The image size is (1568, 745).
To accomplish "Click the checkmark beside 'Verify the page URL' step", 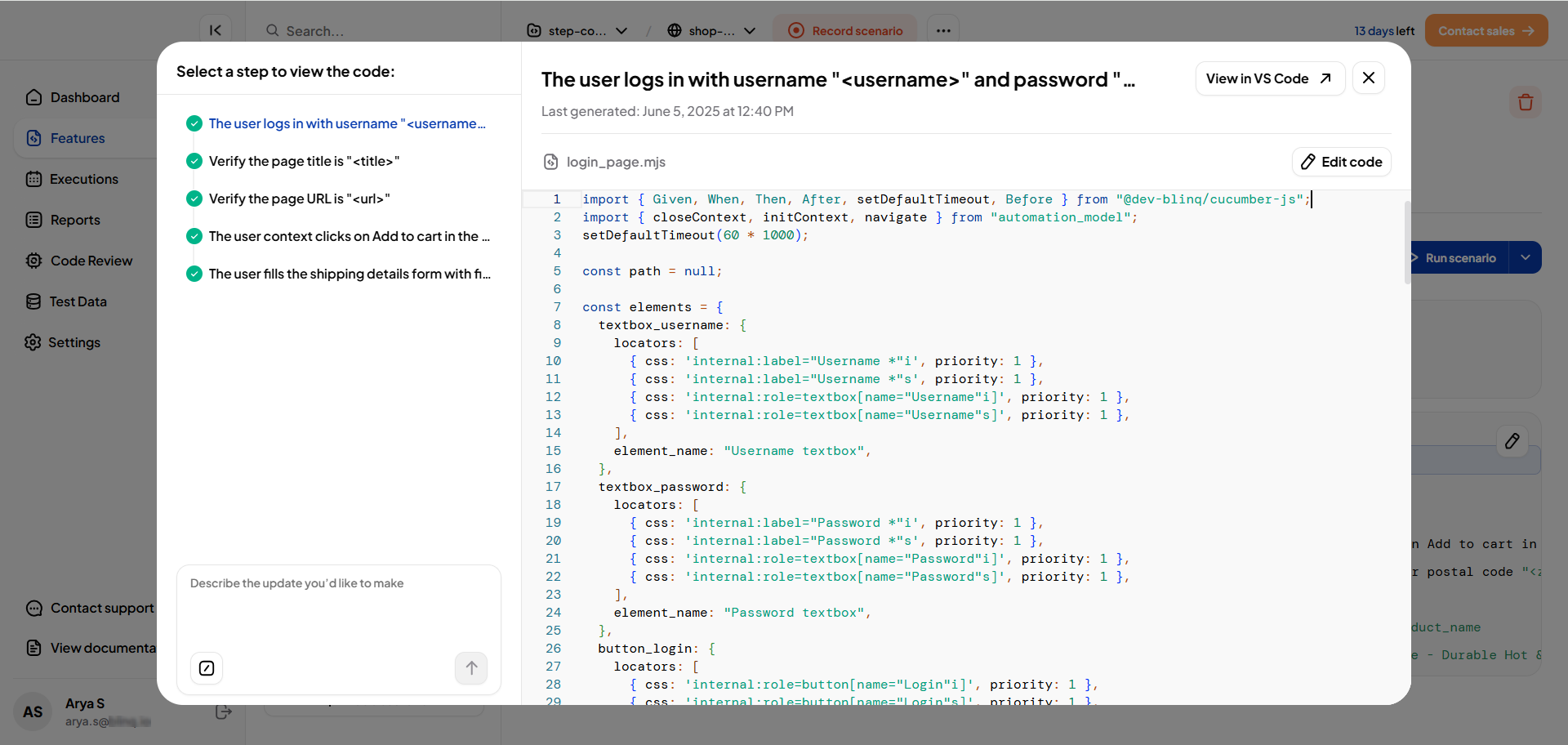I will (194, 199).
